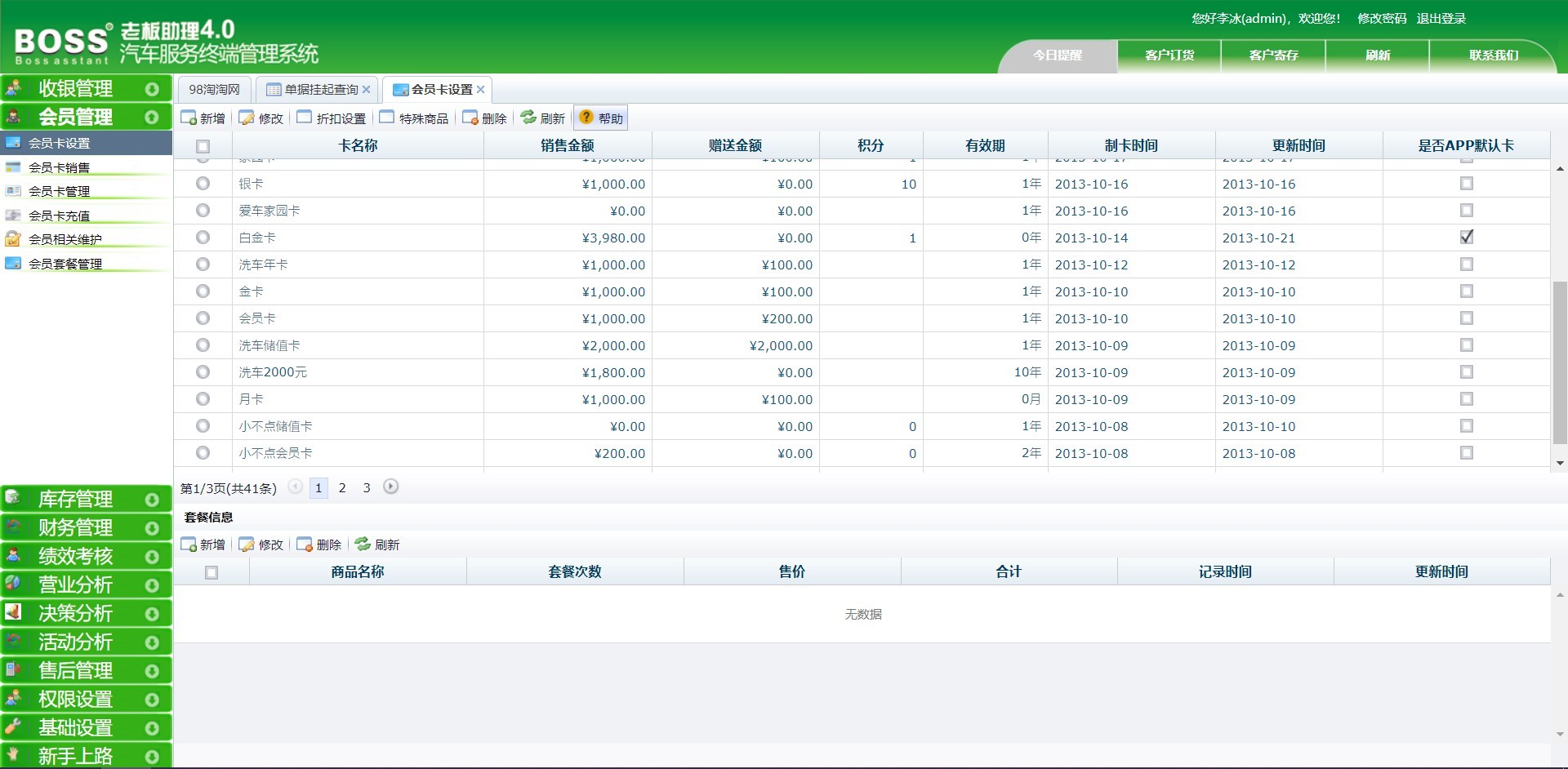Open the 客户寄存 top tab
Image resolution: width=1568 pixels, height=769 pixels.
pos(1273,56)
